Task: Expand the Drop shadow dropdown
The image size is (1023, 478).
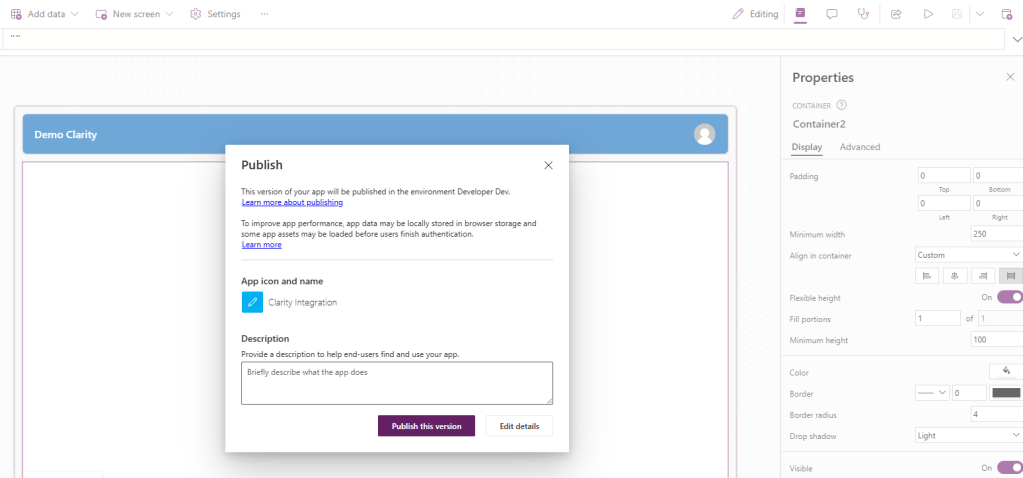Action: point(968,435)
